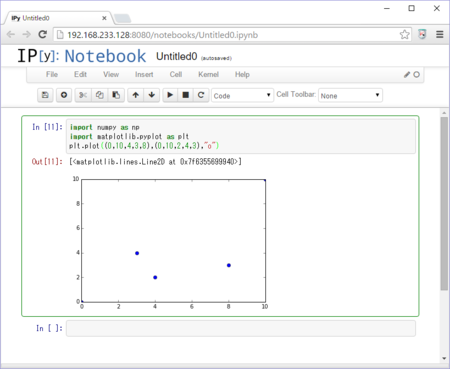Move the cell up with the up arrow
The image size is (450, 369).
click(136, 95)
